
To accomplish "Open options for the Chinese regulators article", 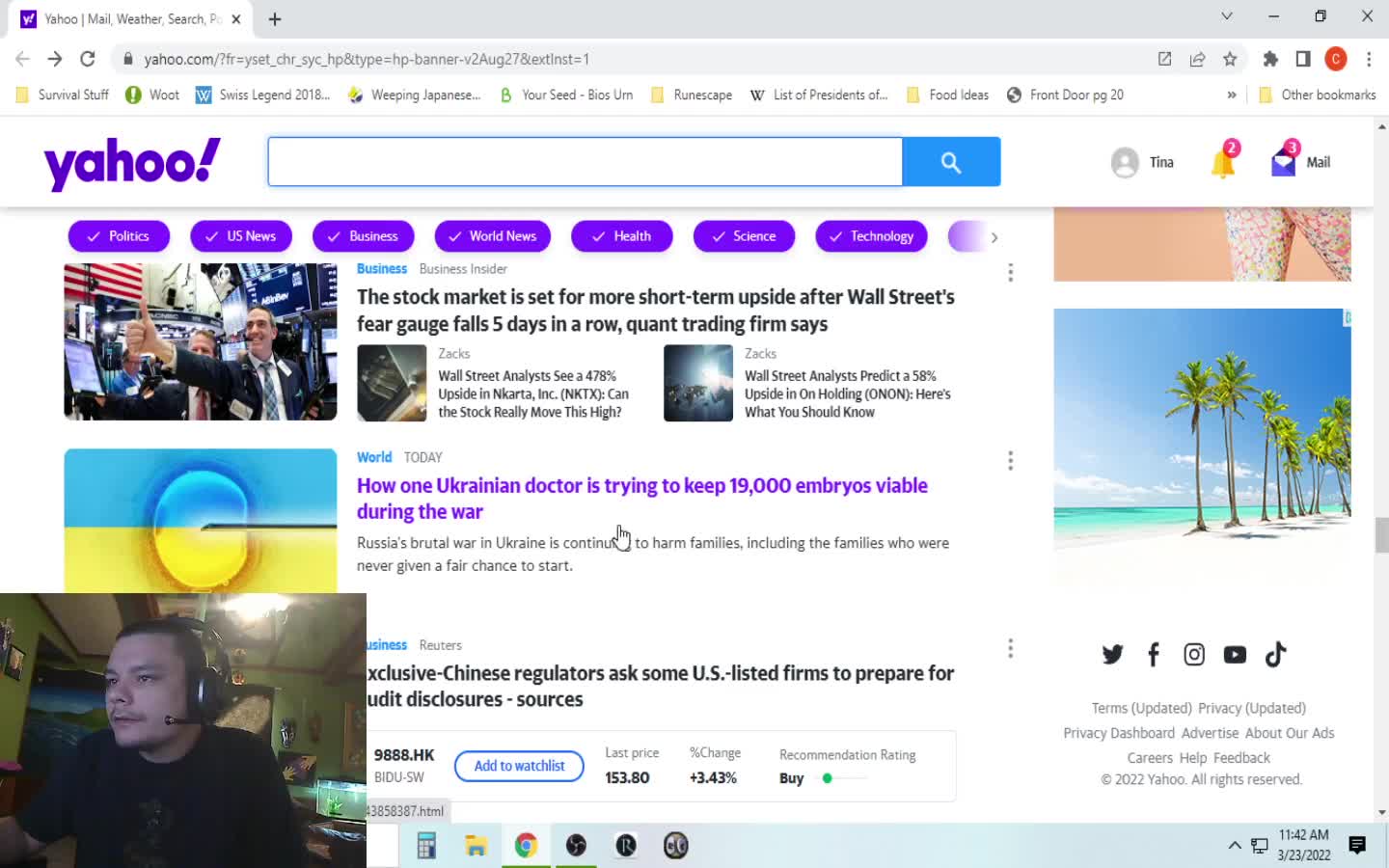I will point(1010,648).
